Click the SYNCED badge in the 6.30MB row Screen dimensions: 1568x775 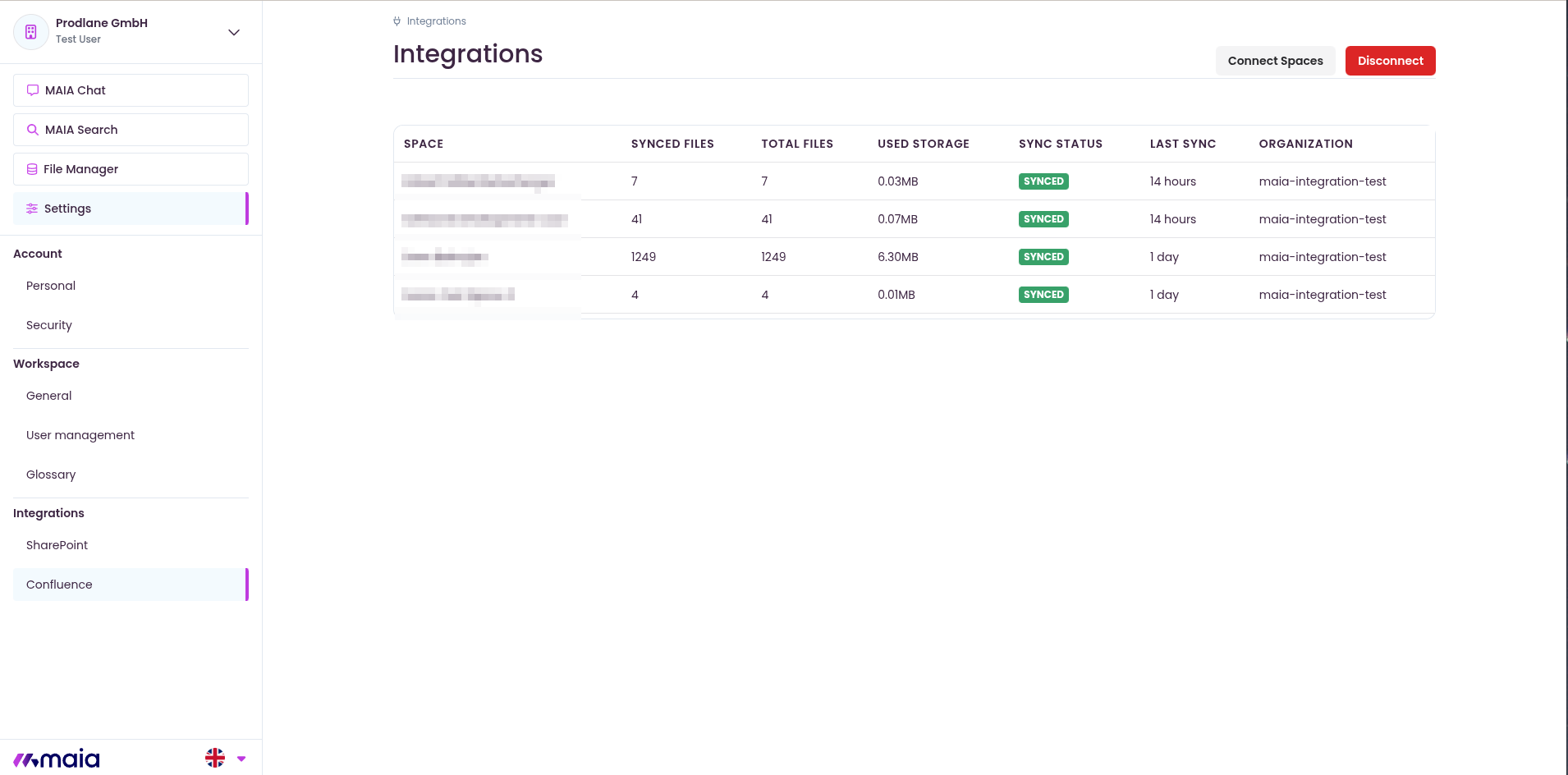[1043, 257]
